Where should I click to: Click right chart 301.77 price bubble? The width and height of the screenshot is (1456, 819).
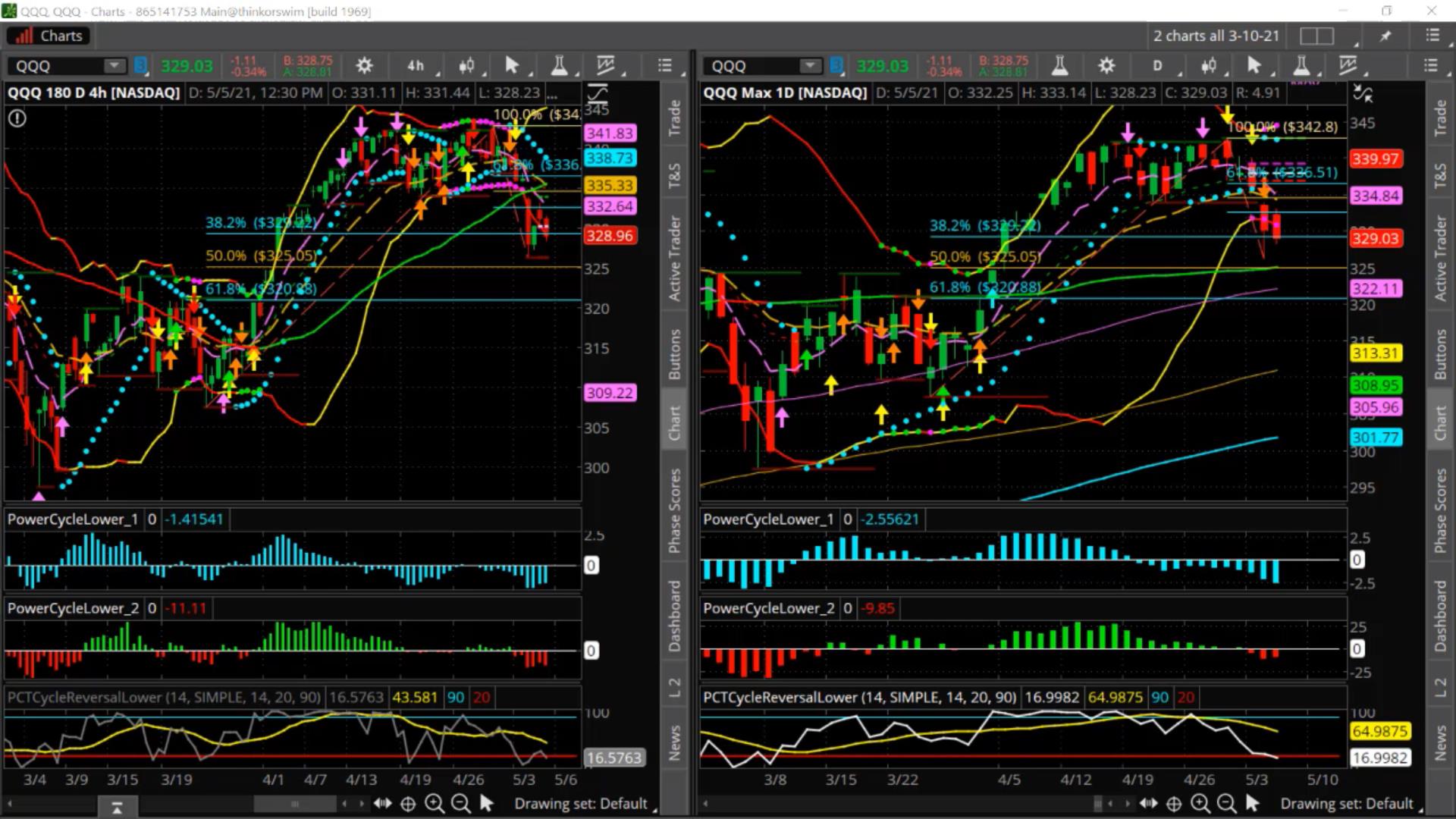tap(1376, 438)
